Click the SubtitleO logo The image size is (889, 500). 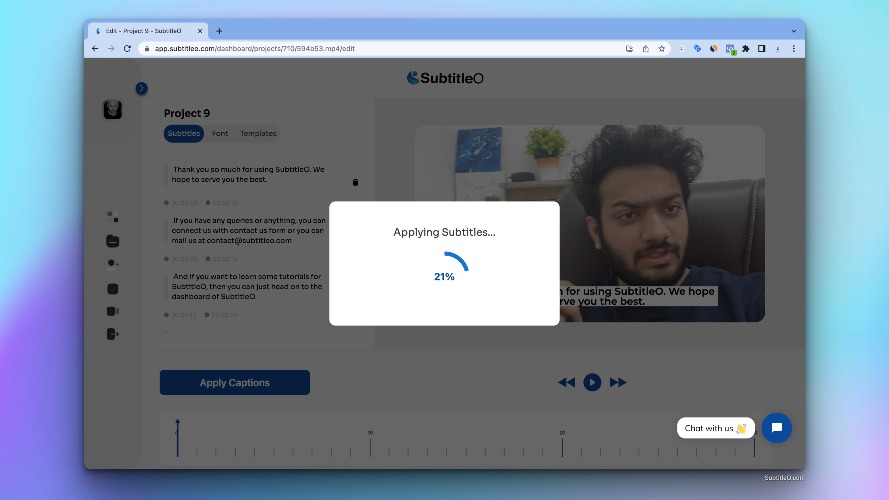tap(445, 78)
